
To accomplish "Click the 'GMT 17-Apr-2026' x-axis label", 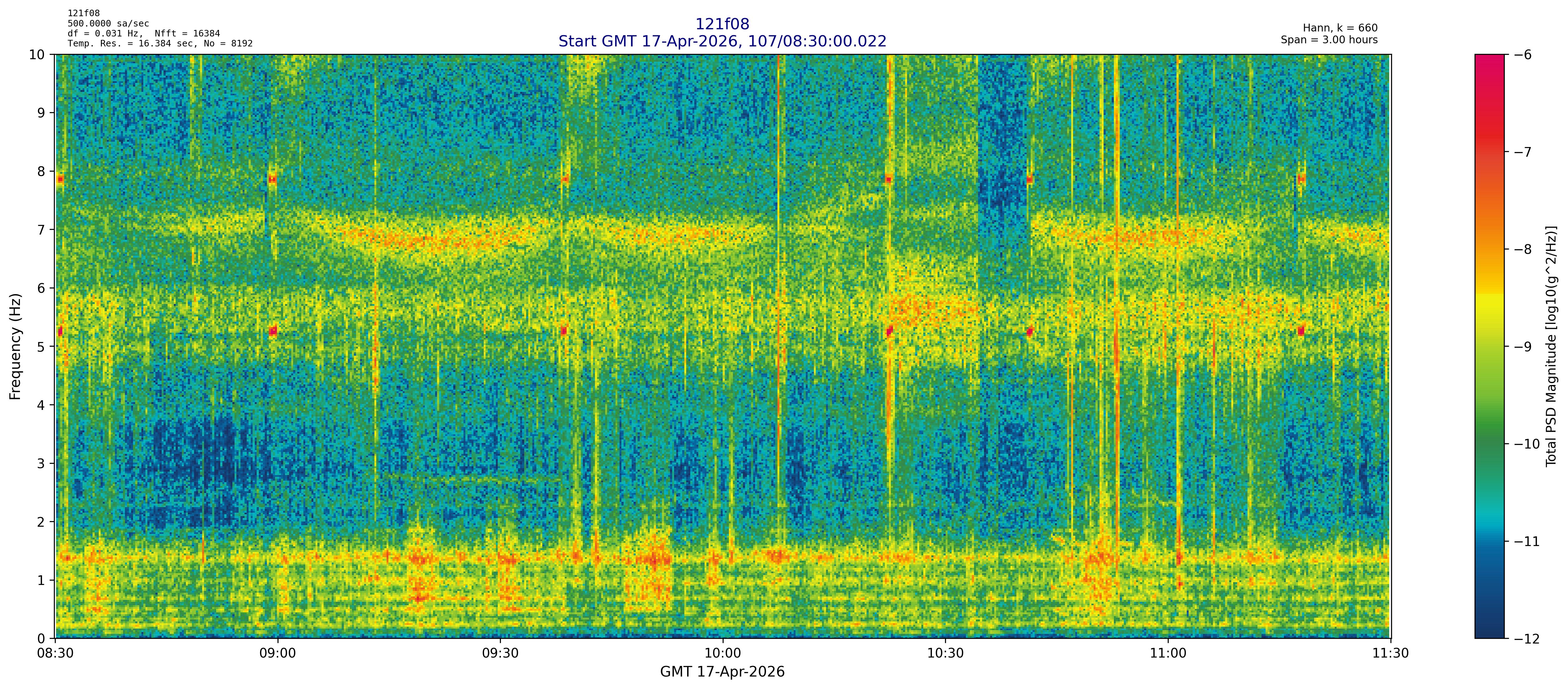I will pos(722,672).
